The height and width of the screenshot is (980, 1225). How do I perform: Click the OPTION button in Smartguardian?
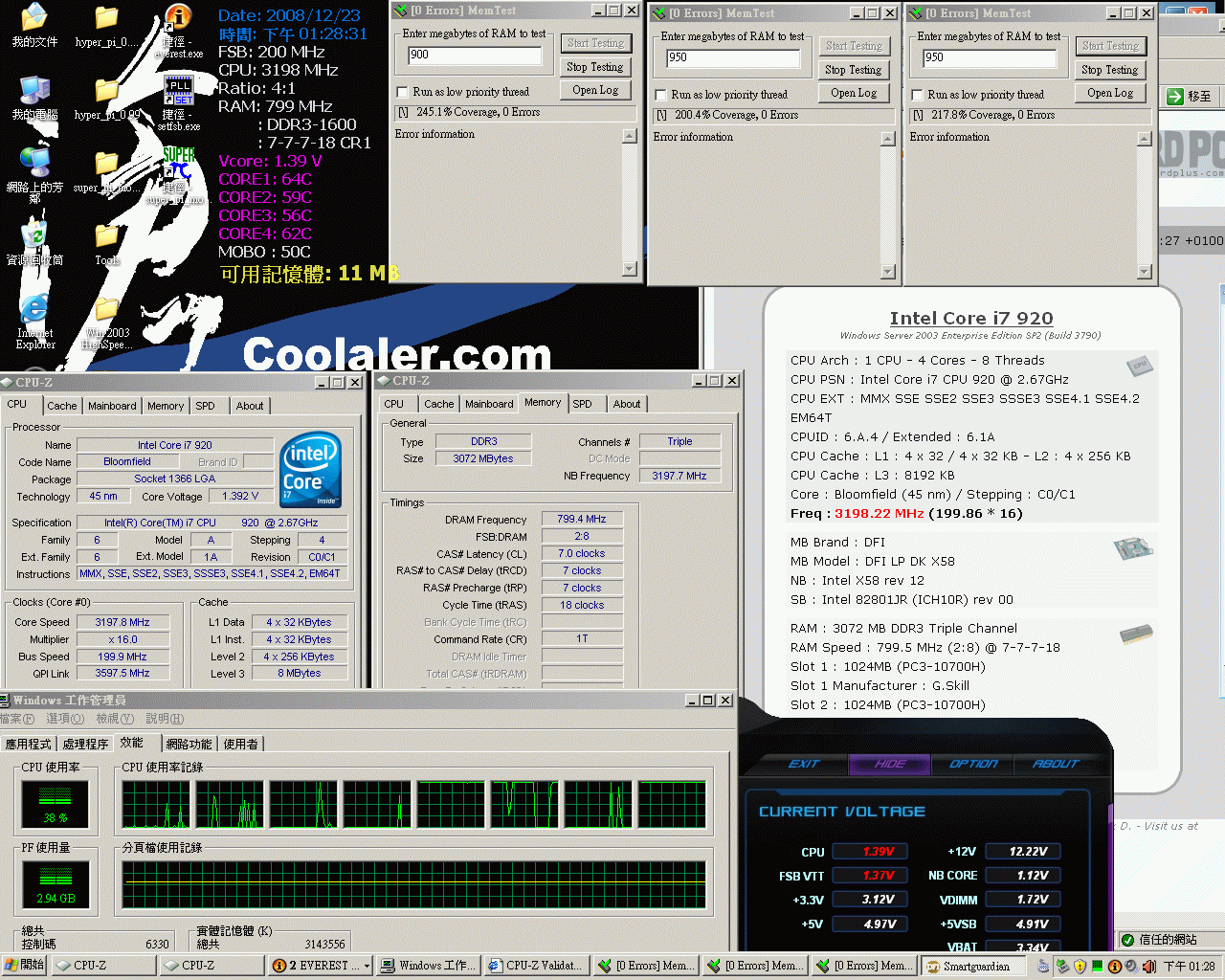coord(973,764)
